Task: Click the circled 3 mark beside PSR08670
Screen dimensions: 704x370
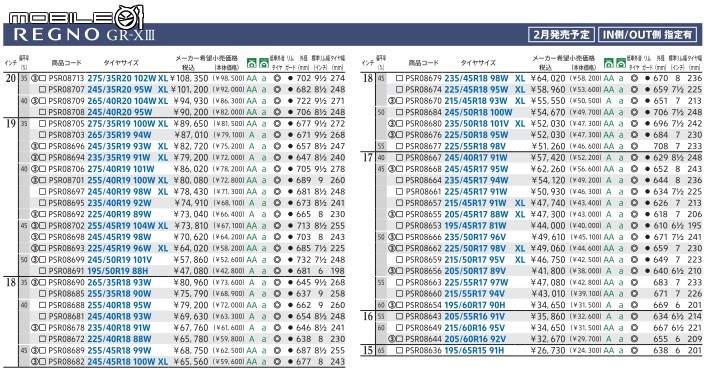Action: pos(391,101)
